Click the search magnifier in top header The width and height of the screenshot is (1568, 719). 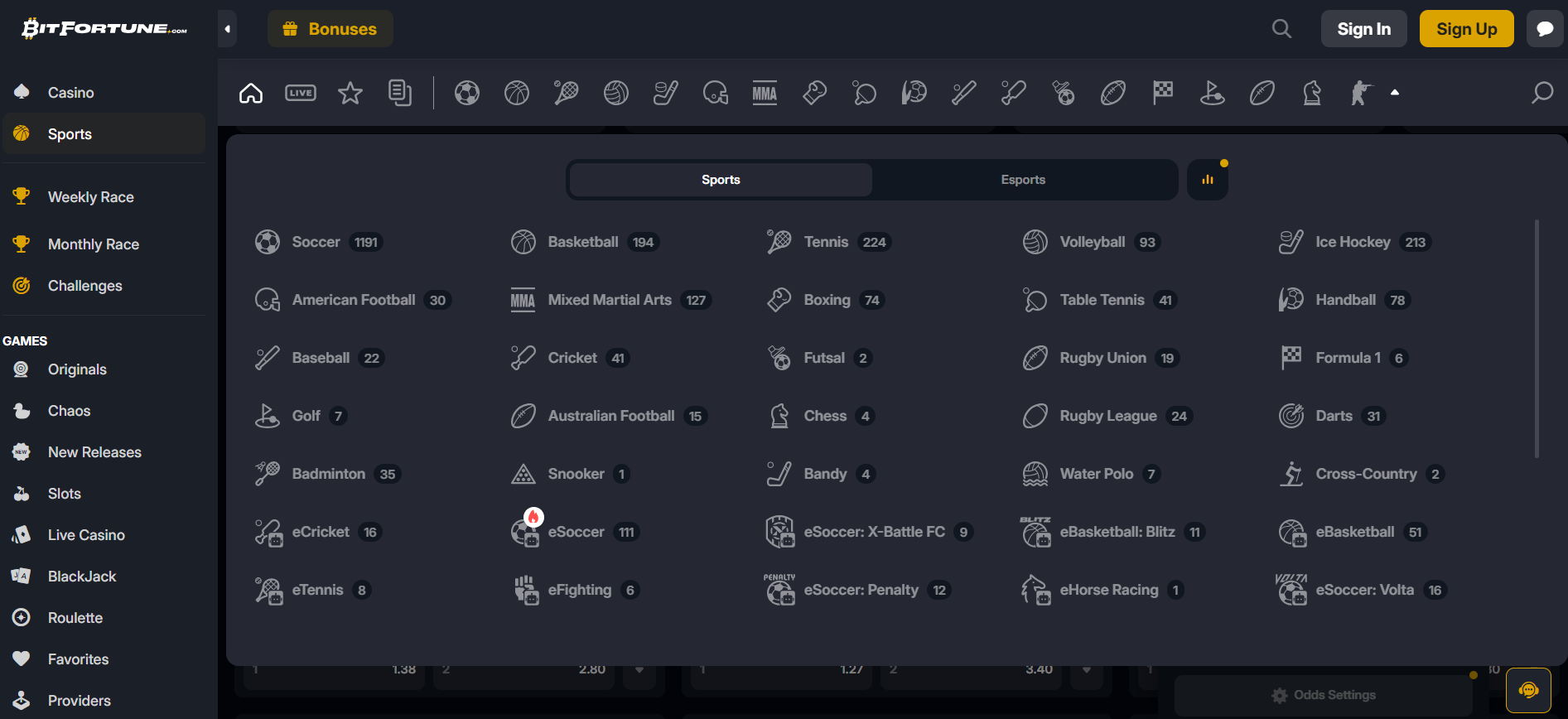(x=1281, y=29)
